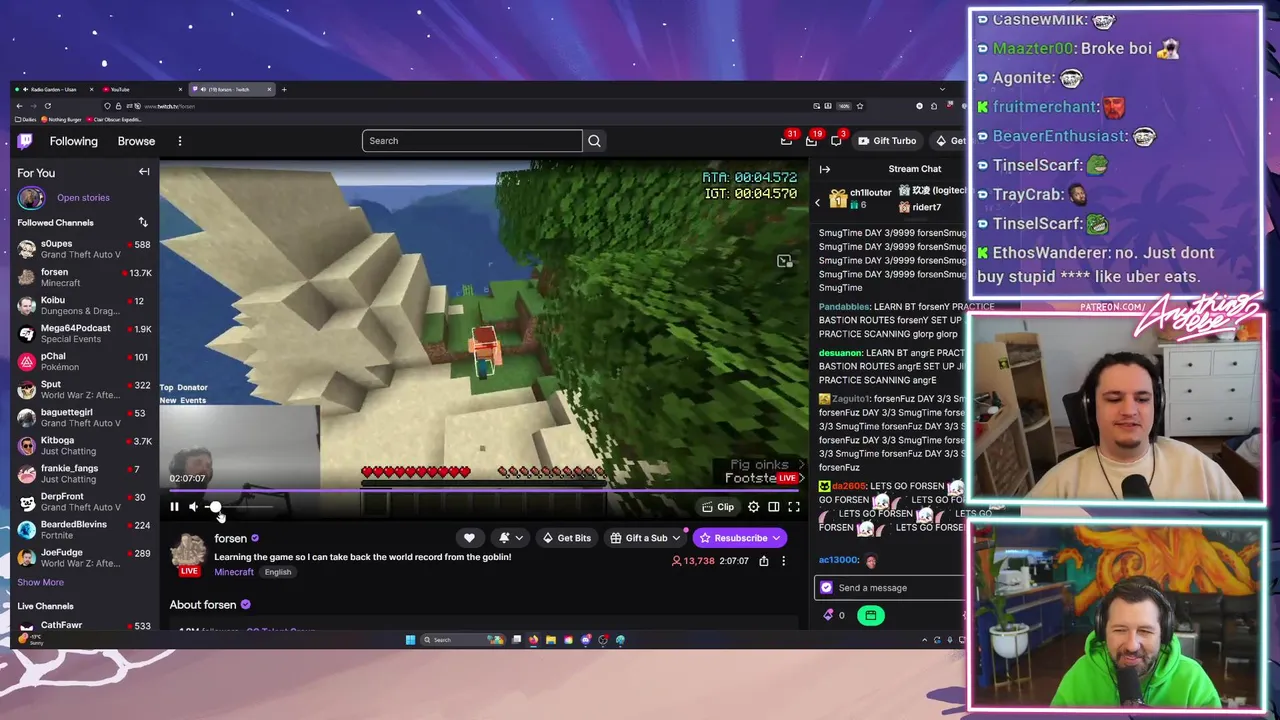This screenshot has height=720, width=1280.
Task: Open the Windows Start menu
Action: coord(410,640)
